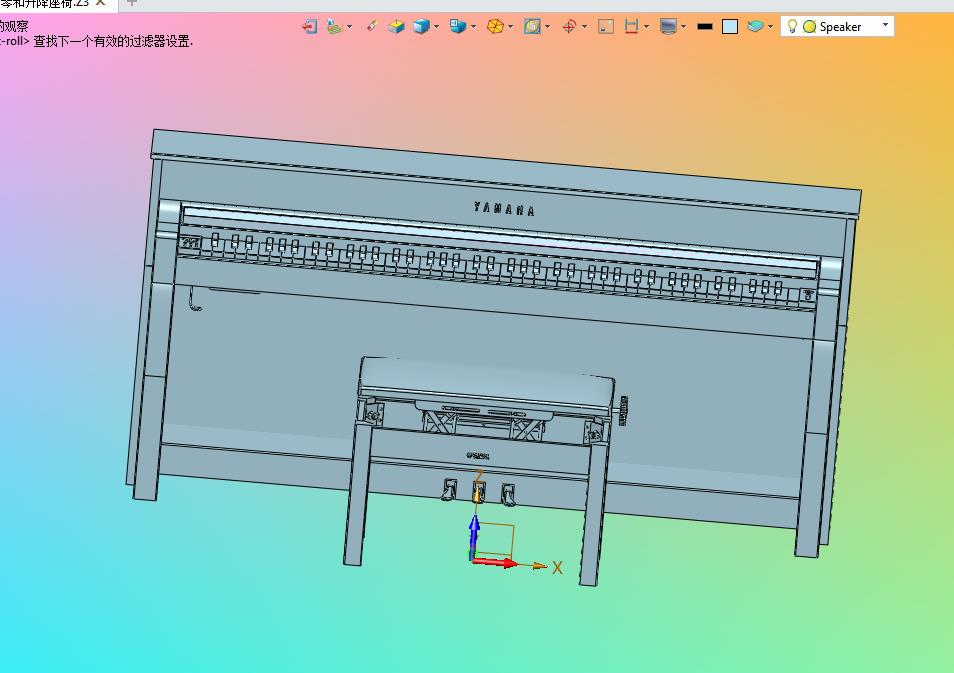Viewport: 954px width, 673px height.
Task: Click the teal surface layer icon
Action: [x=755, y=26]
